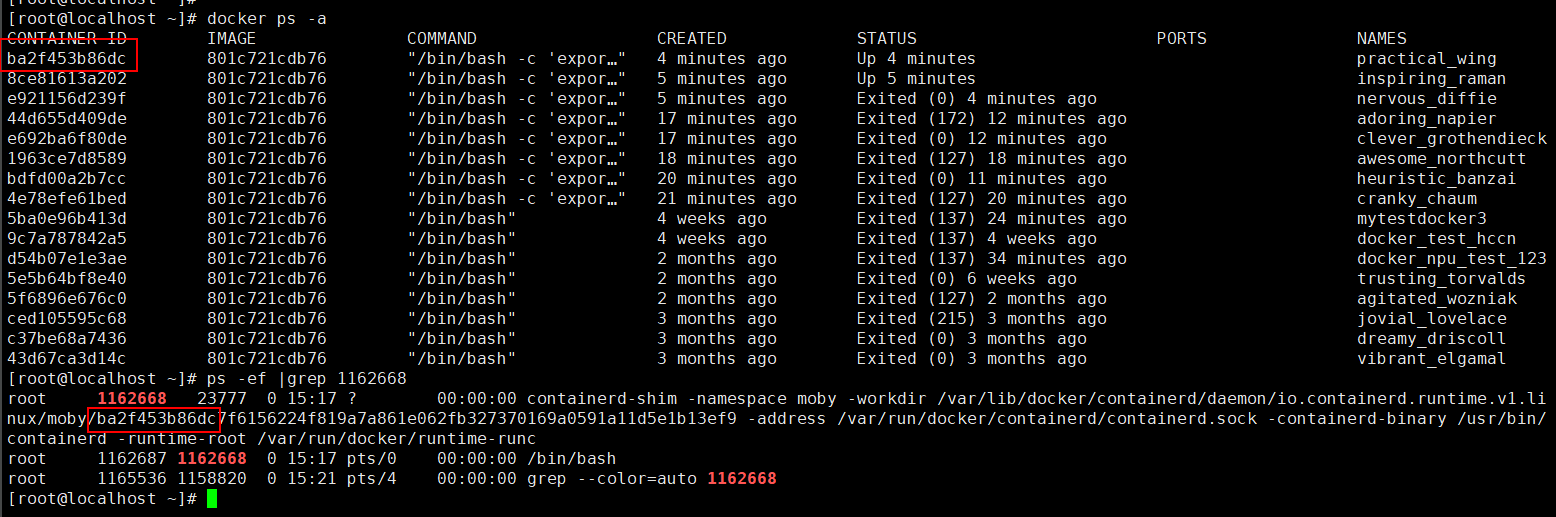Click the 'grep --color=auto' command text
Image resolution: width=1556 pixels, height=517 pixels.
(612, 479)
